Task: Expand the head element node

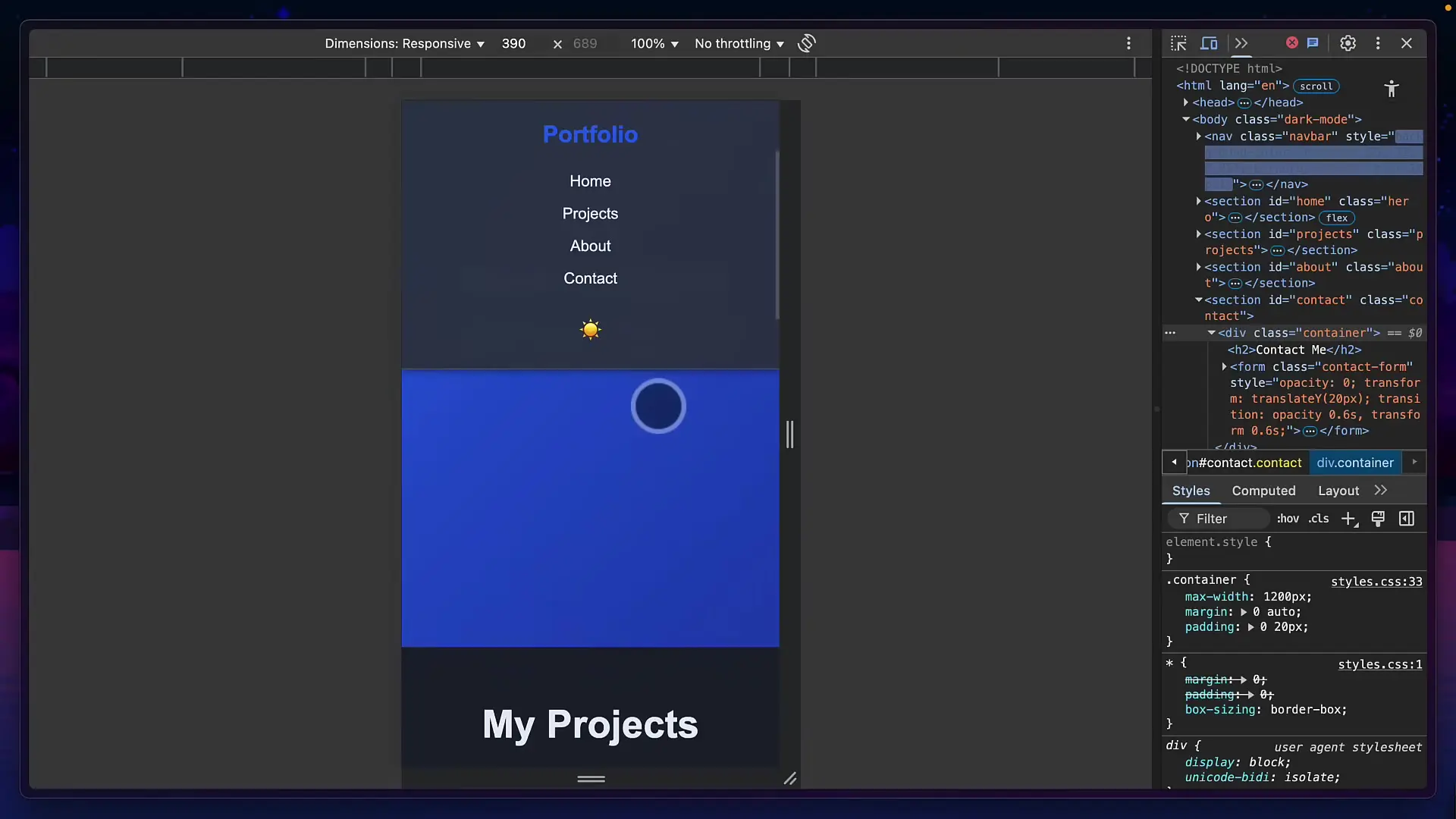Action: point(1186,102)
